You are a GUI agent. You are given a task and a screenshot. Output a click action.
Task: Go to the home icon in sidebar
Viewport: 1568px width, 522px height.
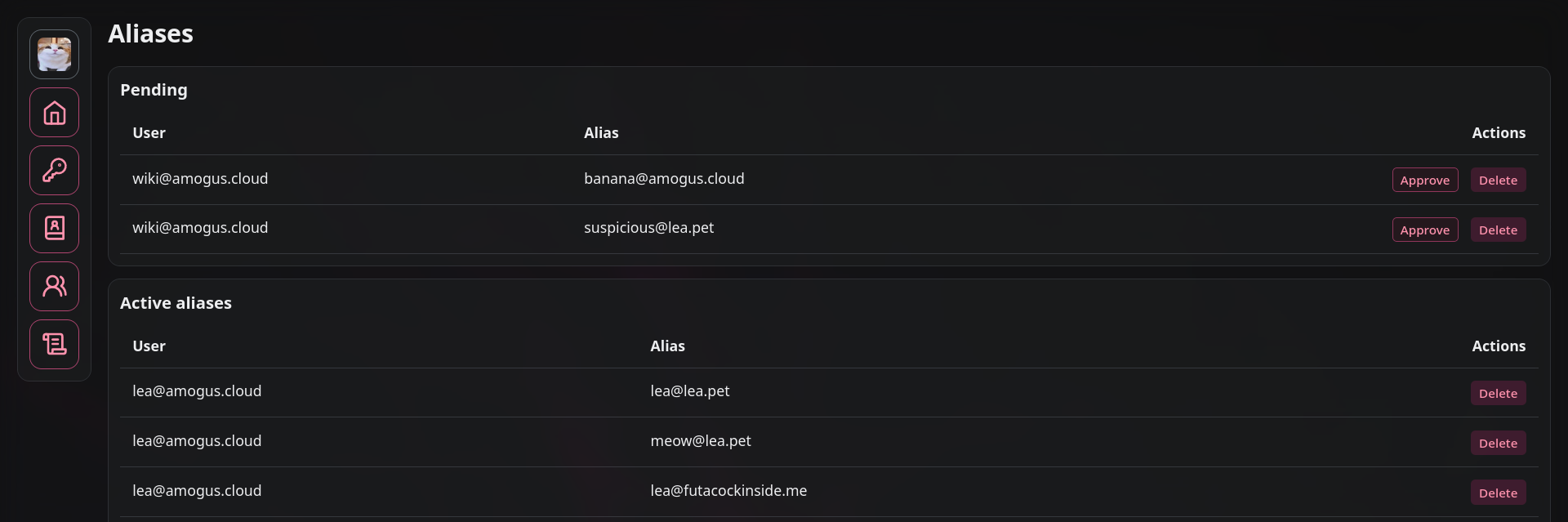pos(55,113)
